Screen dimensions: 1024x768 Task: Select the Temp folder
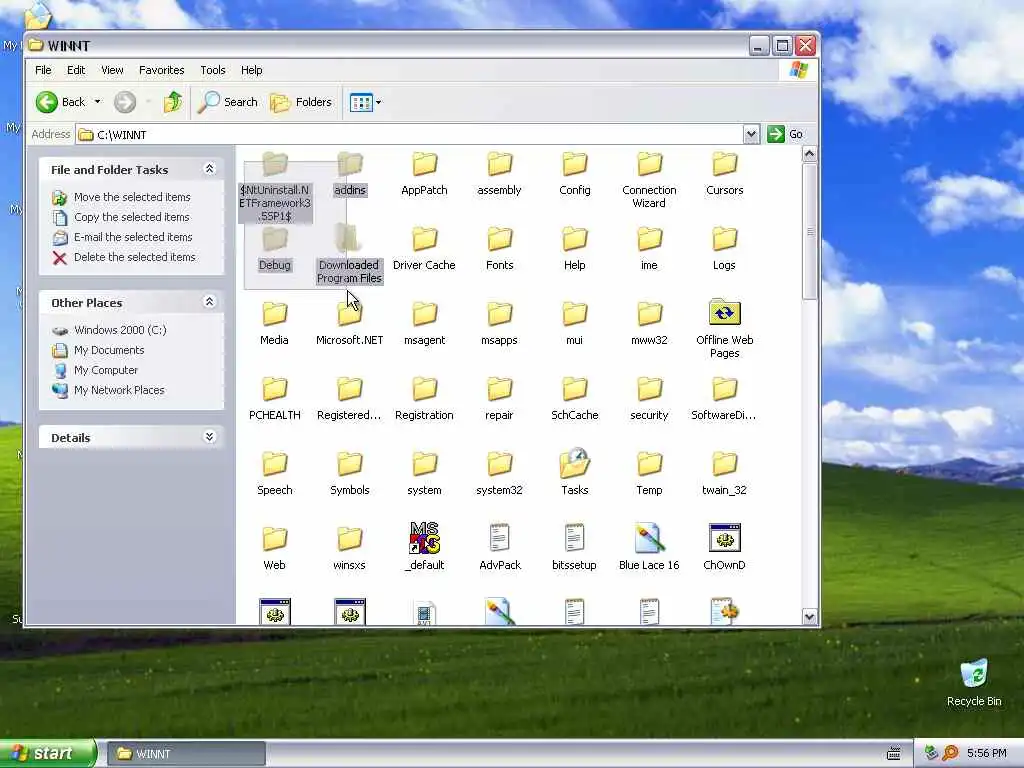[x=649, y=474]
